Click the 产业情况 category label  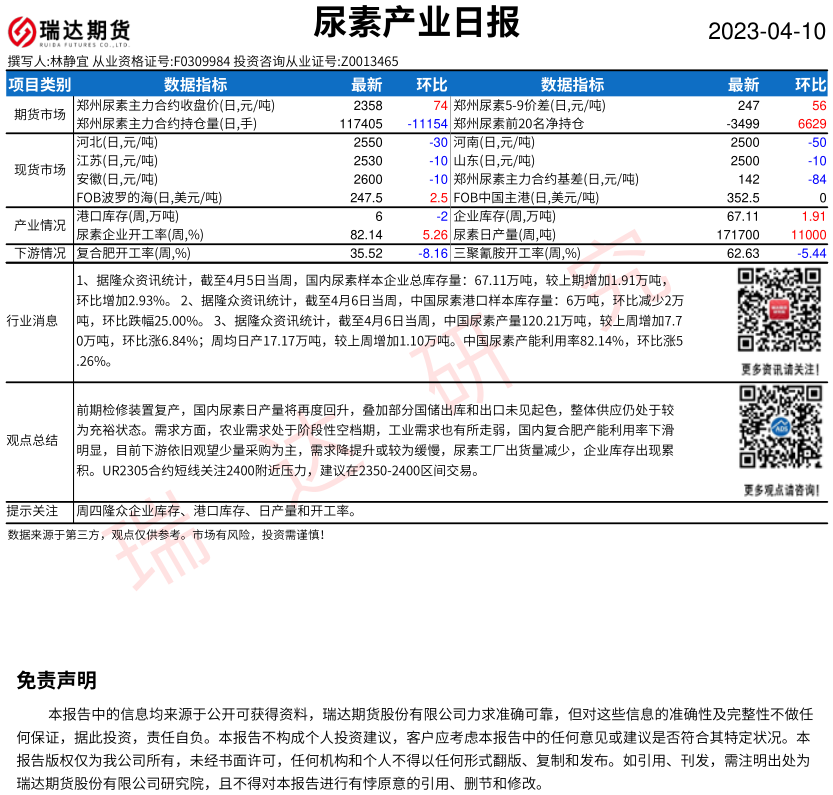(x=40, y=224)
